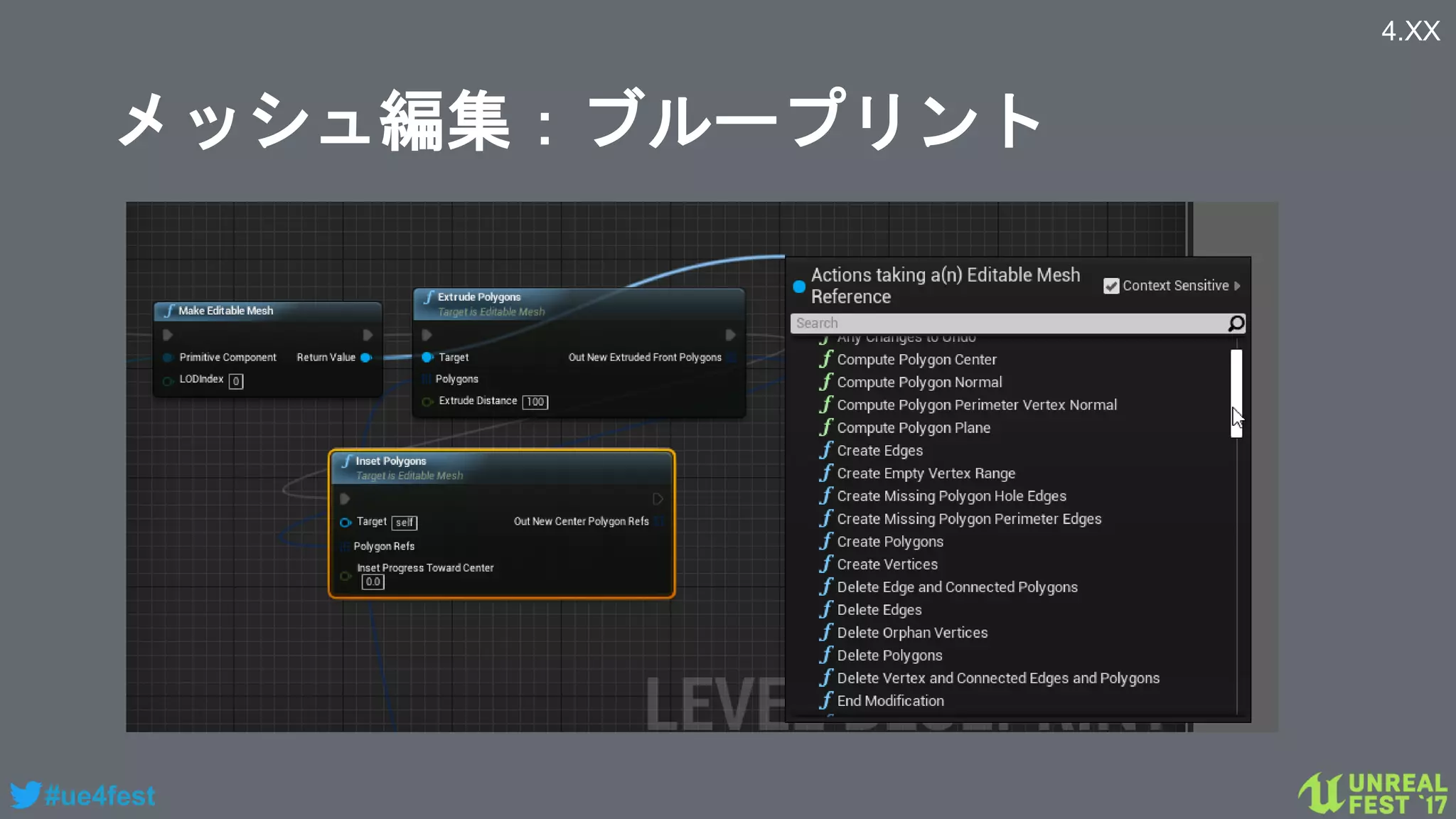Click the Extrude Distance value field
The width and height of the screenshot is (1456, 819).
[x=535, y=402]
